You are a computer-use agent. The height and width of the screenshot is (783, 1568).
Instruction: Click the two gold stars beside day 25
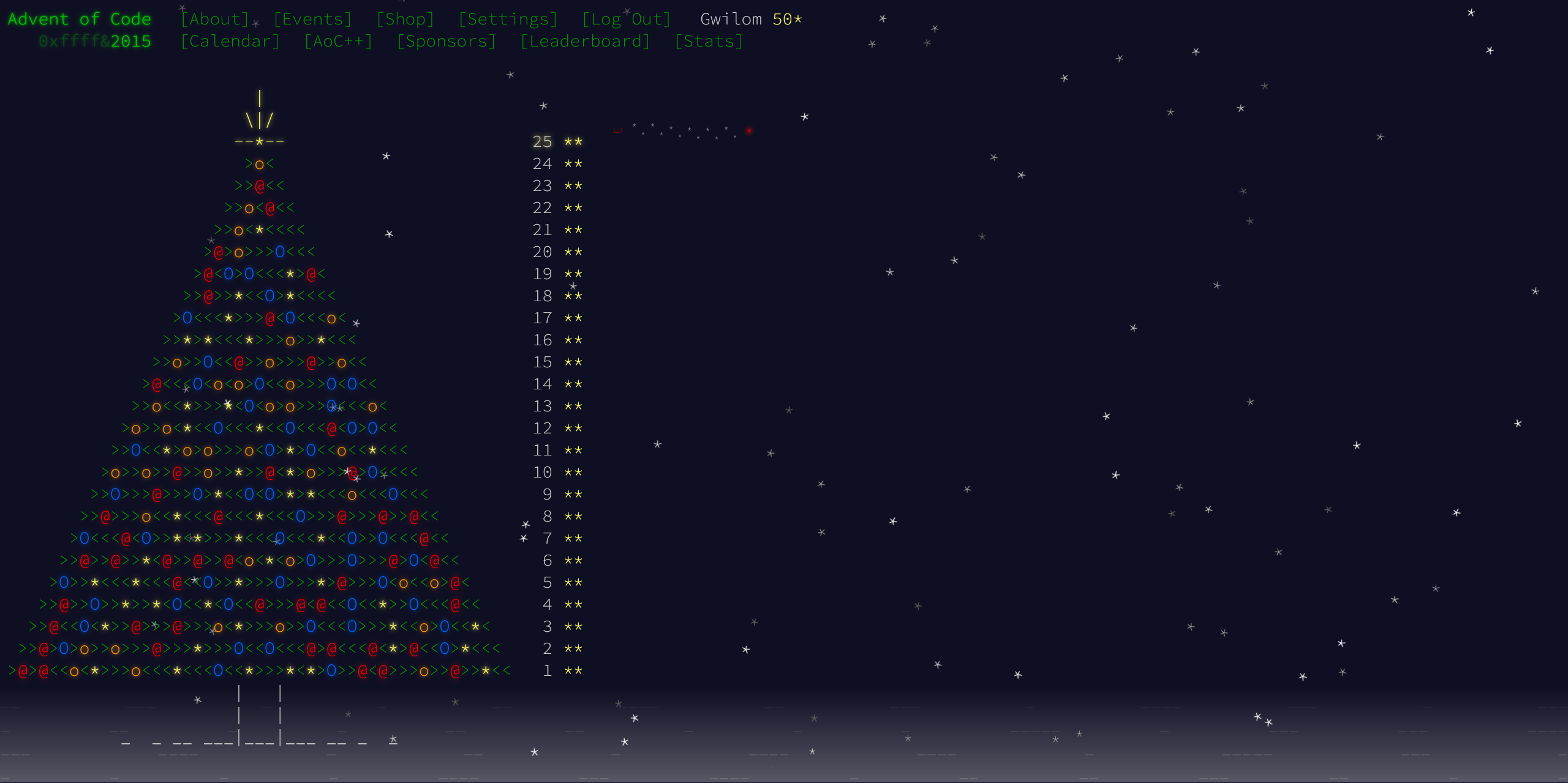coord(573,141)
